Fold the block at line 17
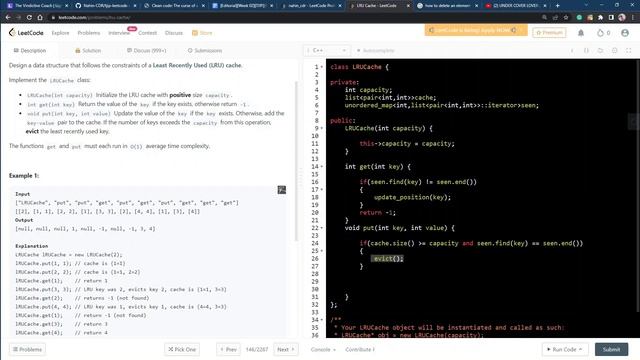Viewport: 640px width, 360px height. pos(322,190)
